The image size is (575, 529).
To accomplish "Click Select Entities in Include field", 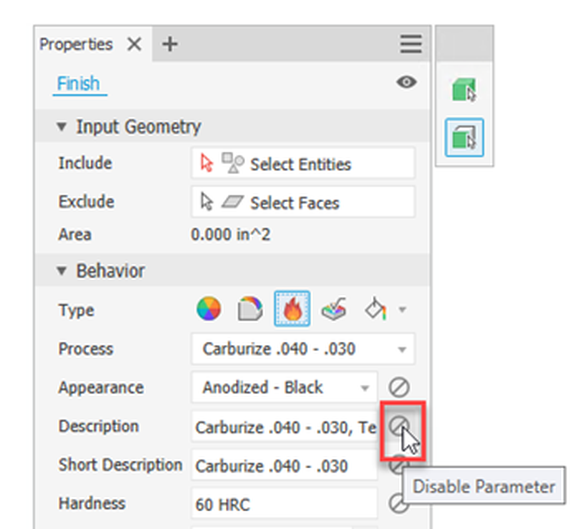I will pos(303,164).
